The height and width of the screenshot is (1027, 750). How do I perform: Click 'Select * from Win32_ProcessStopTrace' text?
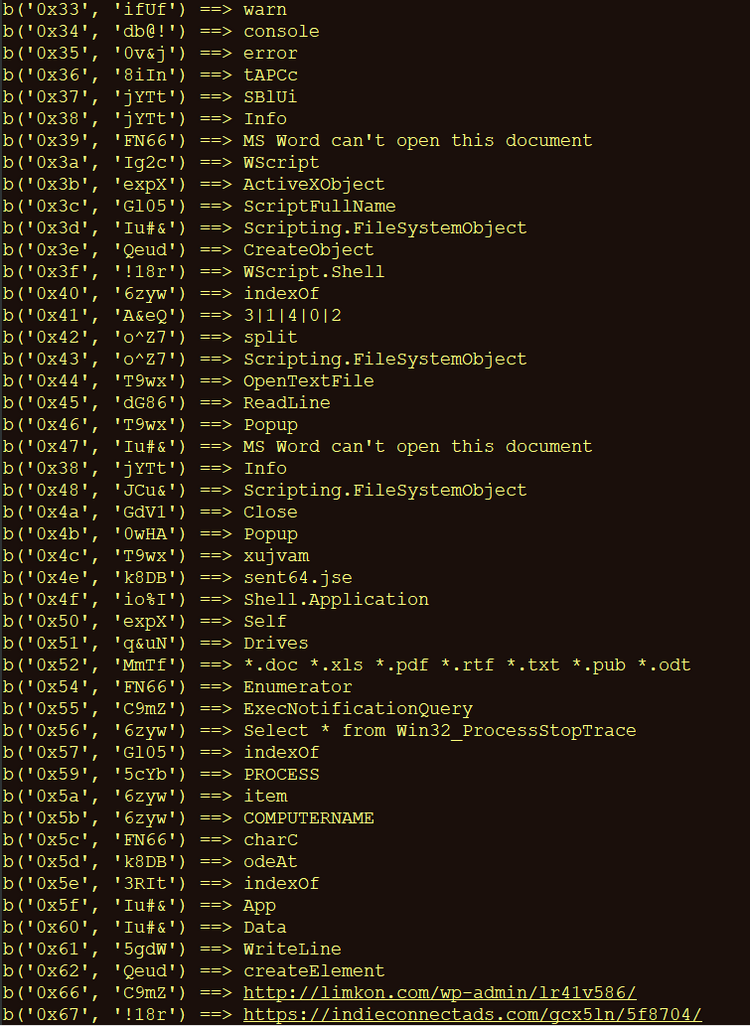coord(440,731)
